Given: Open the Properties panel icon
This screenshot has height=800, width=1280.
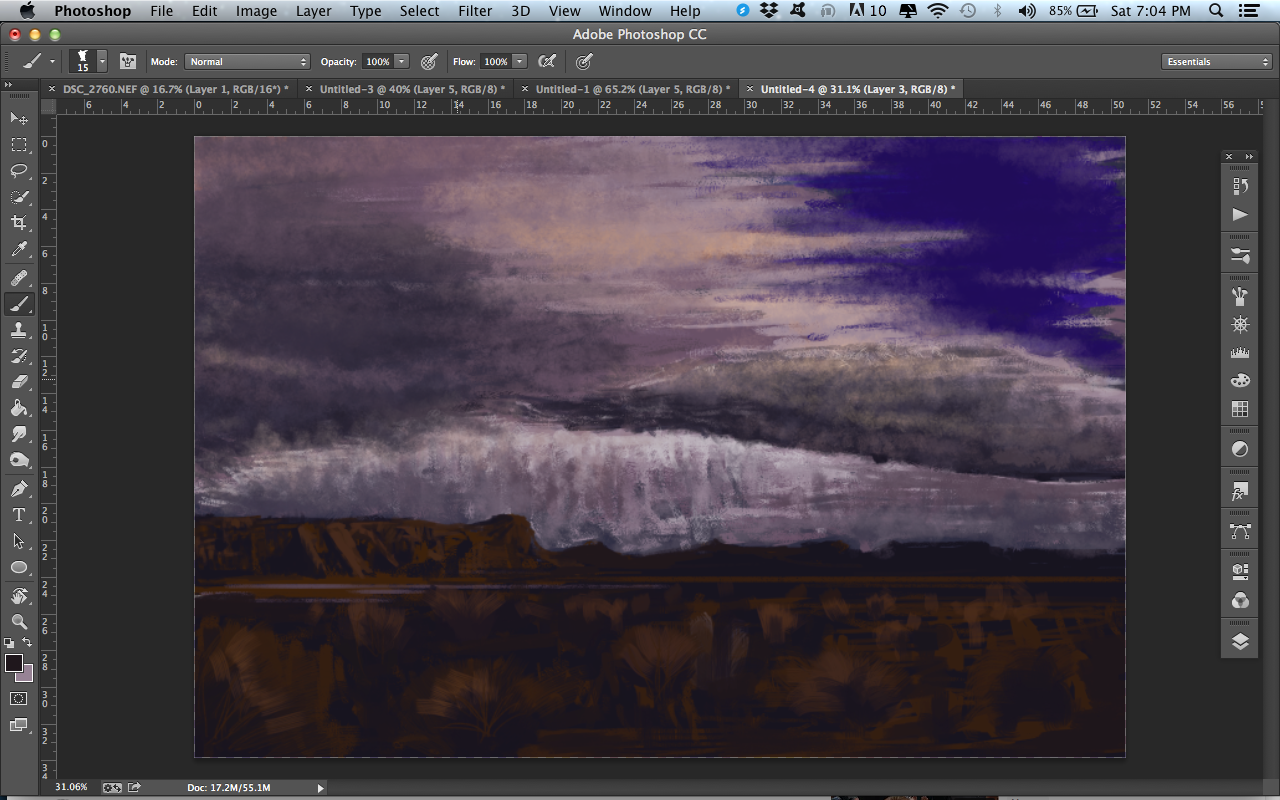Looking at the screenshot, I should coord(1240,572).
